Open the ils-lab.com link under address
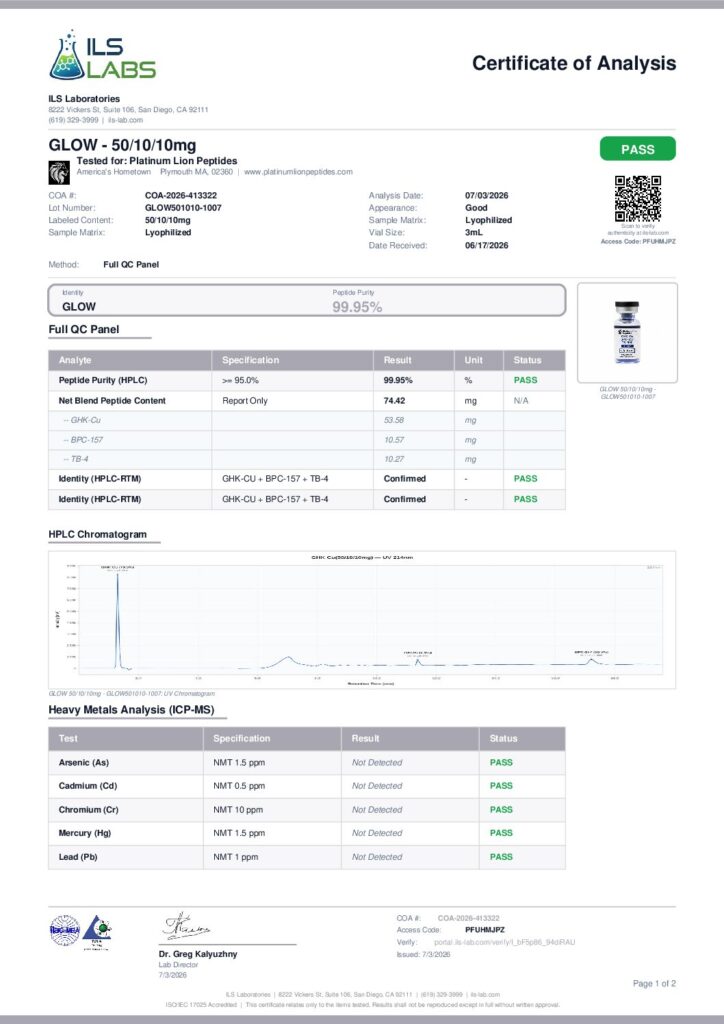Screen dimensions: 724x1024 (125, 120)
